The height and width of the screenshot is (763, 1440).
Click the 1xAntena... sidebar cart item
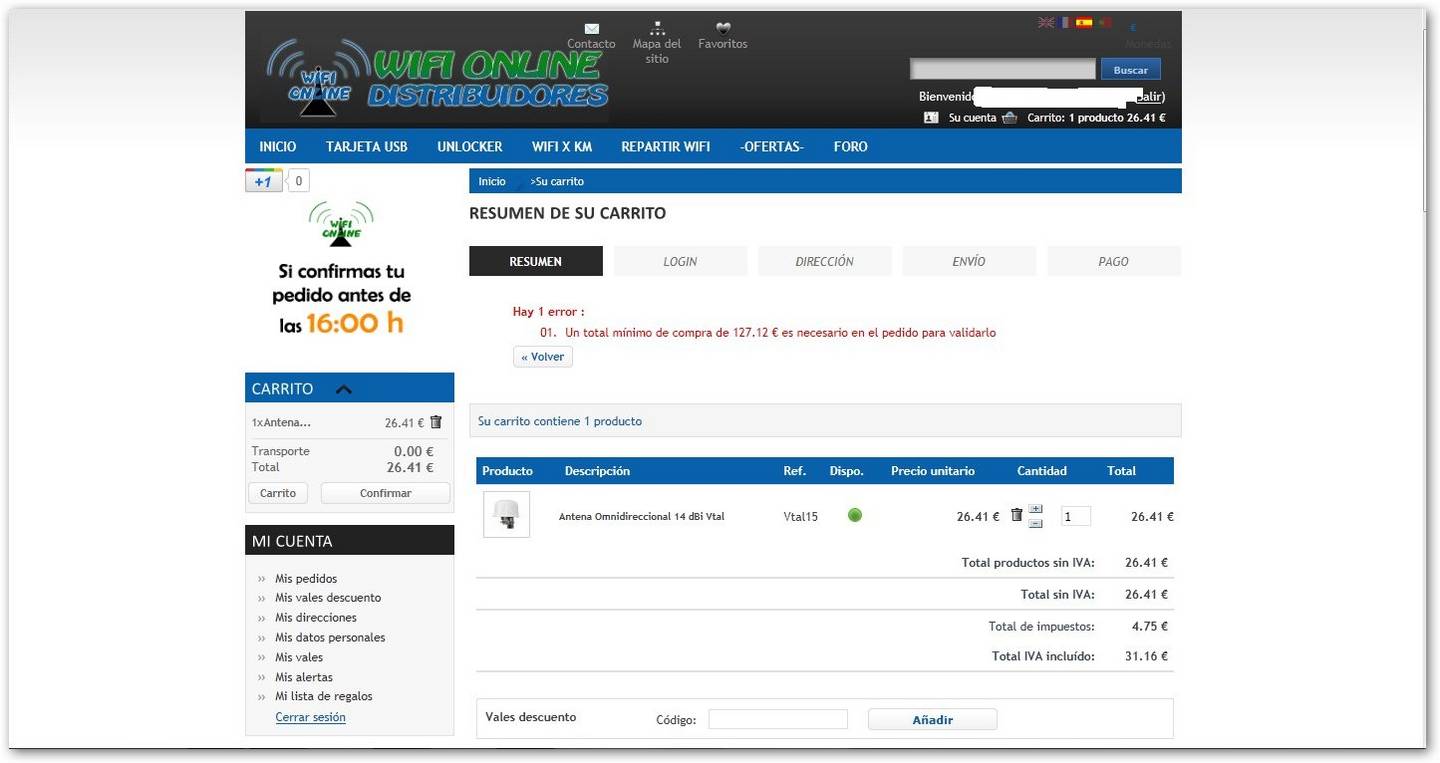click(x=281, y=423)
